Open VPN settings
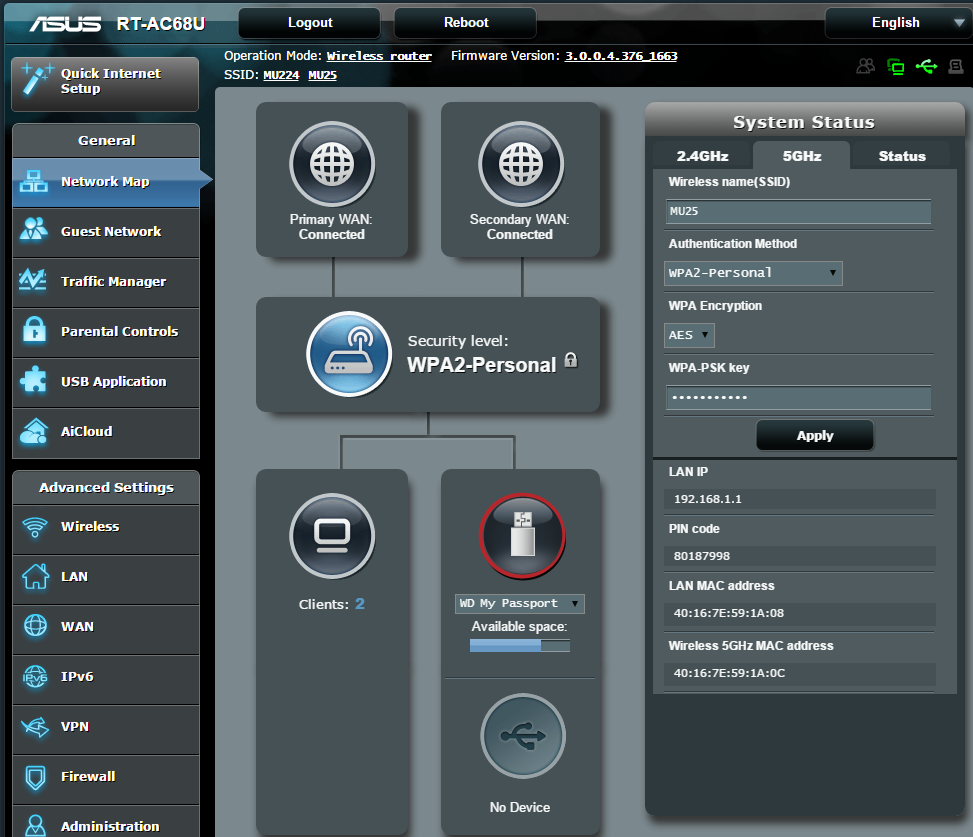 pyautogui.click(x=105, y=728)
